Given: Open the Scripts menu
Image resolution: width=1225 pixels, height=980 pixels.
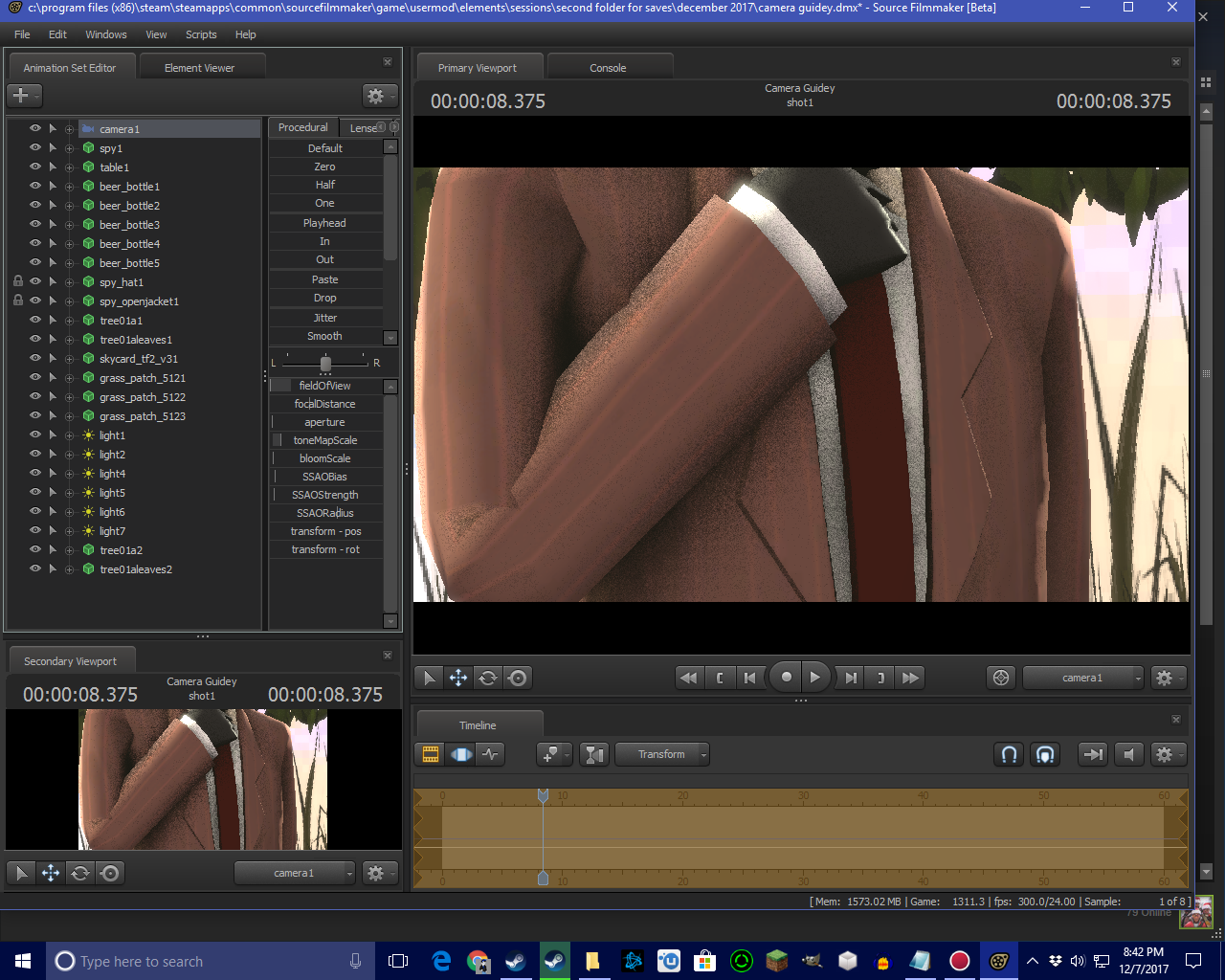Looking at the screenshot, I should tap(201, 34).
